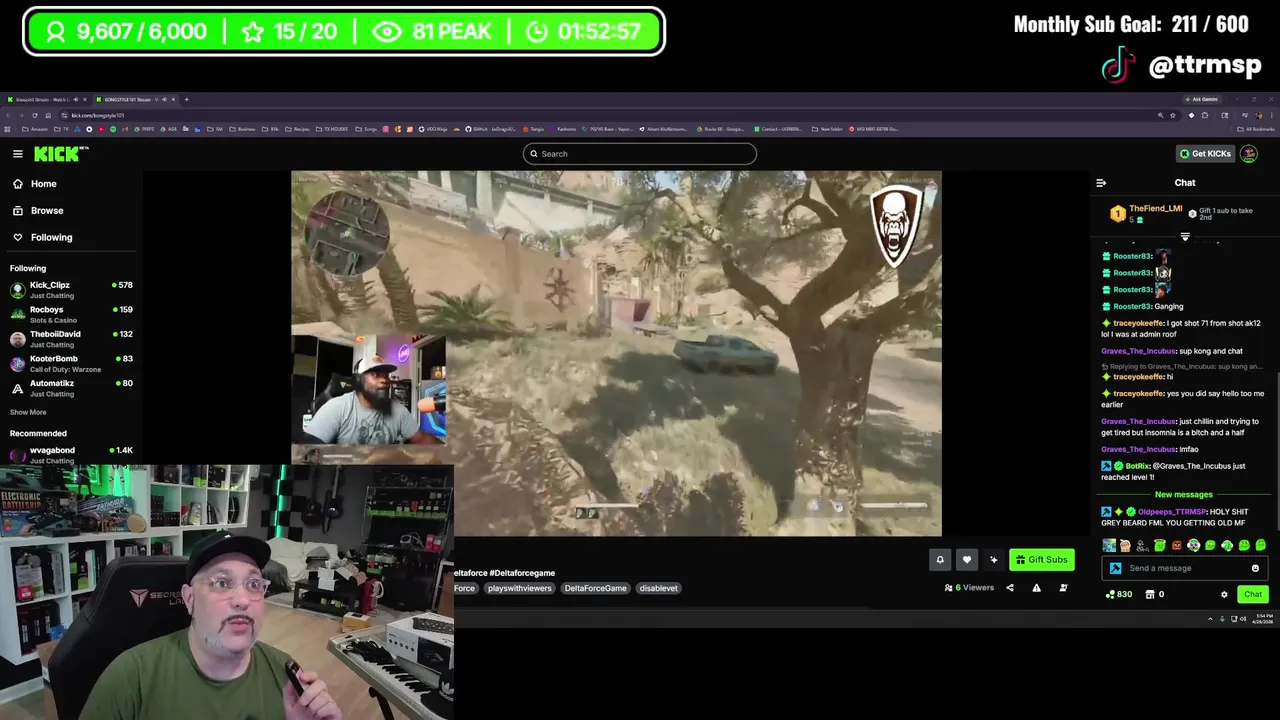This screenshot has height=720, width=1280.
Task: Open KooterBomb channel in Following list
Action: [x=70, y=363]
